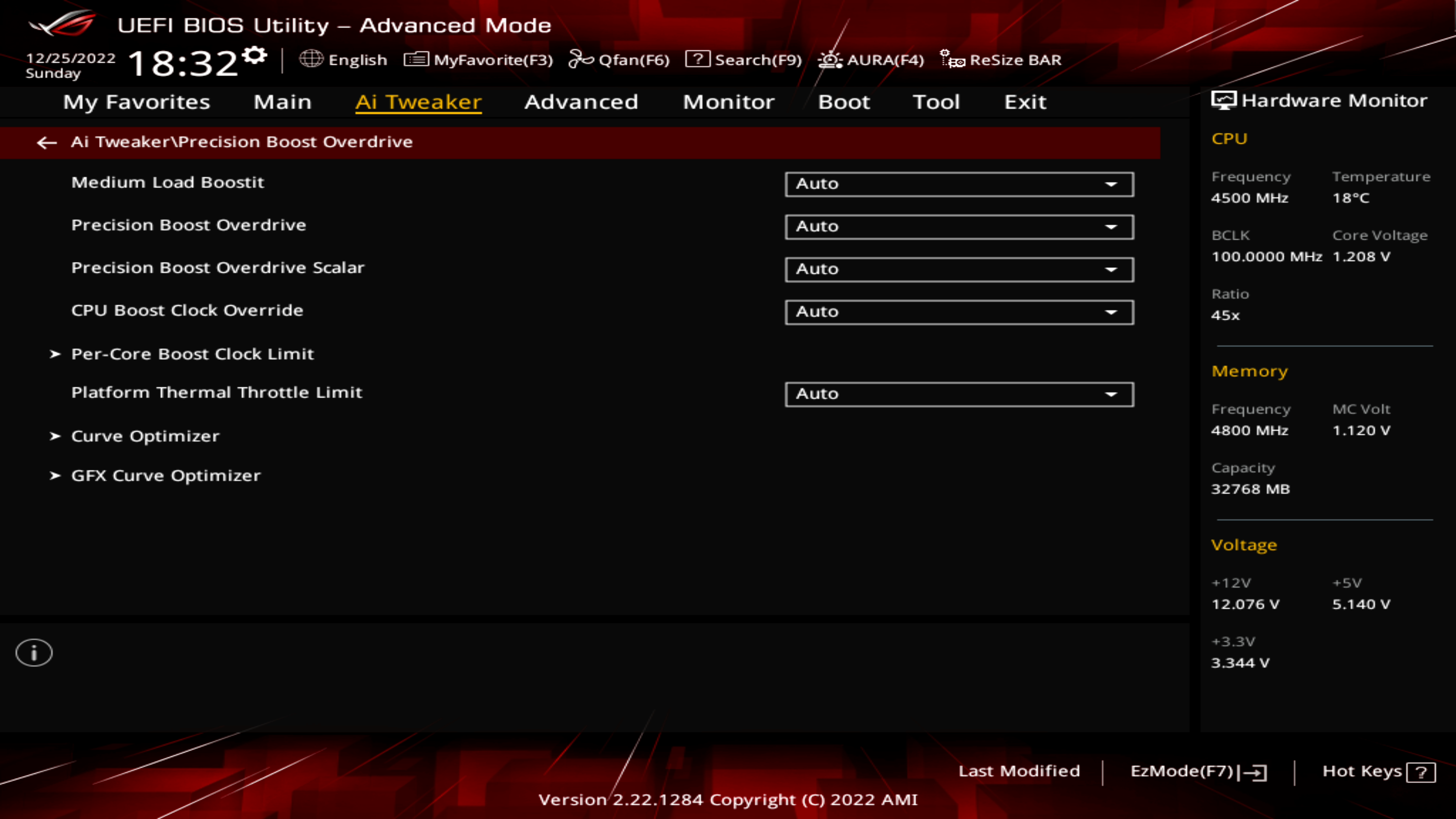Expand the Curve Optimizer submenu
The width and height of the screenshot is (1456, 819).
[145, 435]
